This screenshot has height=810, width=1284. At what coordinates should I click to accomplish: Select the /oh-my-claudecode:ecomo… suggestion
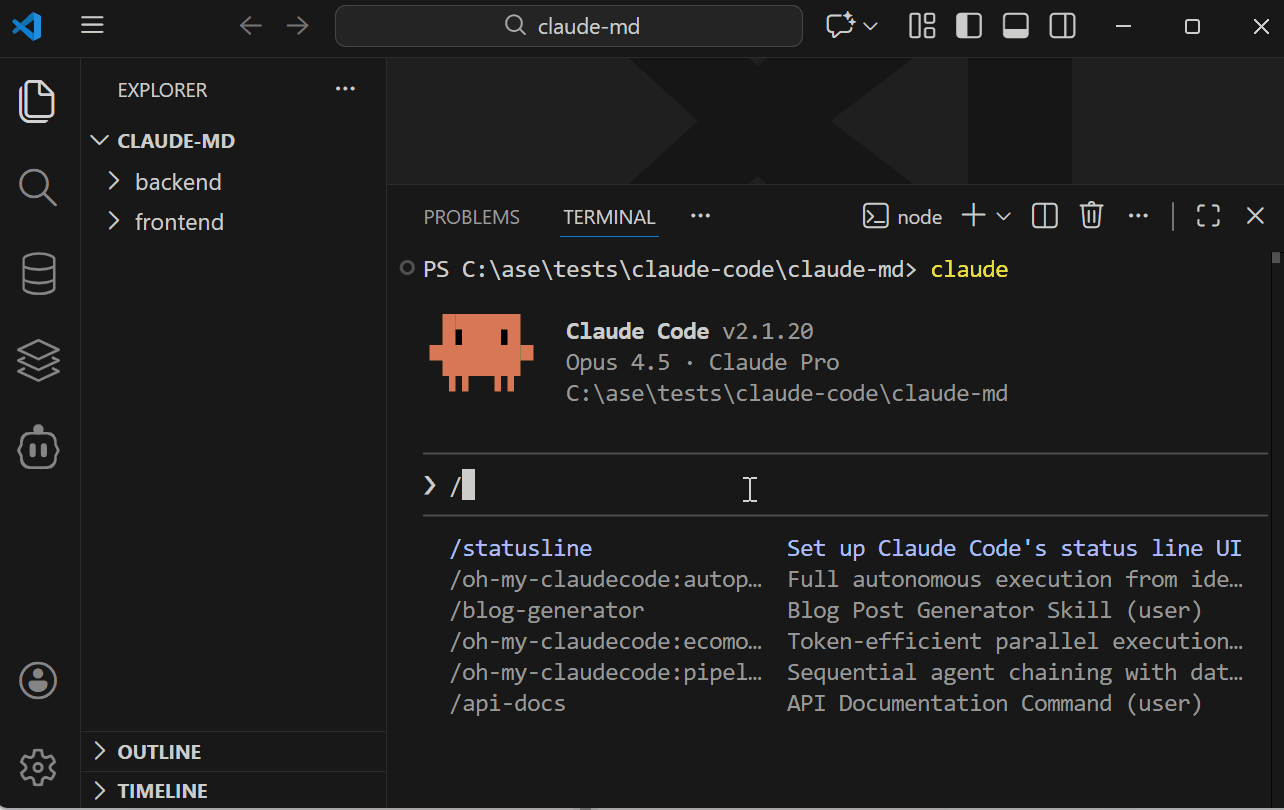[x=606, y=641]
